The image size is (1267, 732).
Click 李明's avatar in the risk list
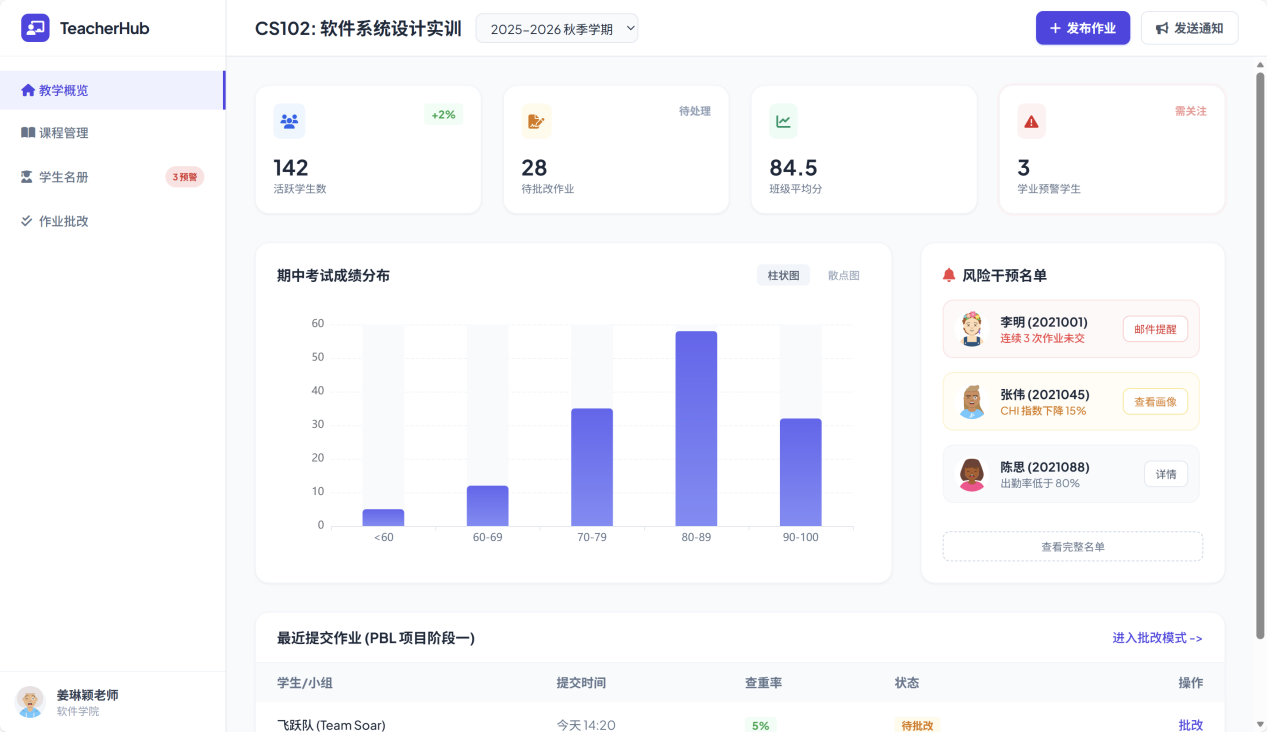[x=972, y=329]
